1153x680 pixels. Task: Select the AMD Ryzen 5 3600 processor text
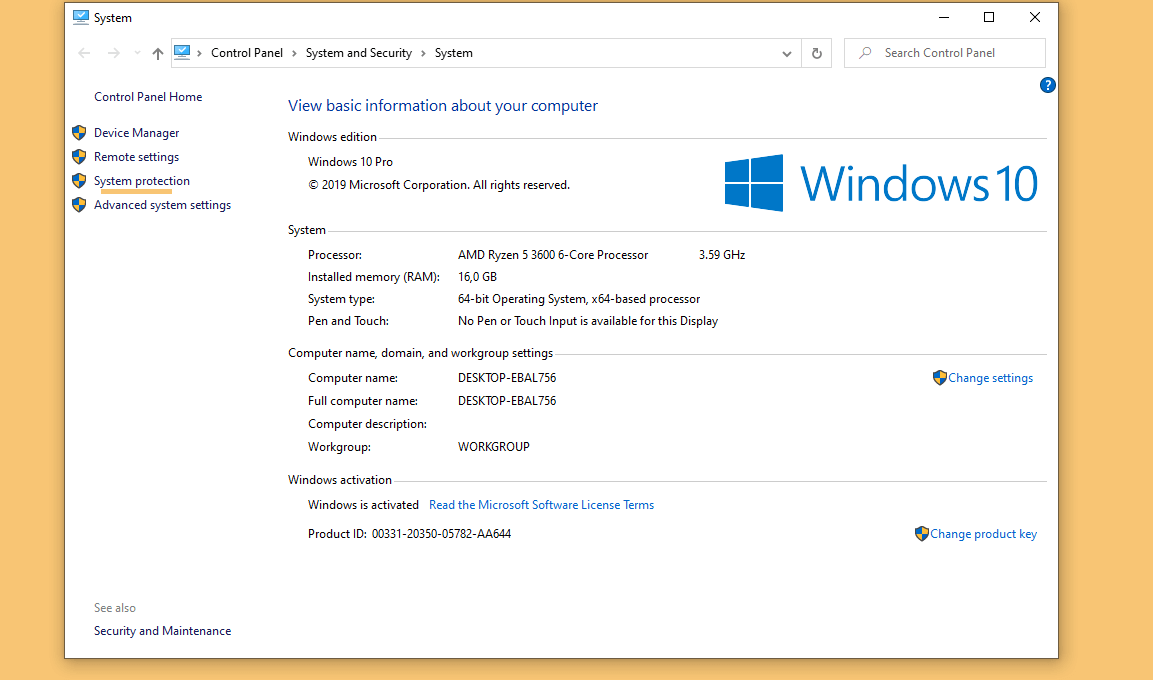point(553,255)
